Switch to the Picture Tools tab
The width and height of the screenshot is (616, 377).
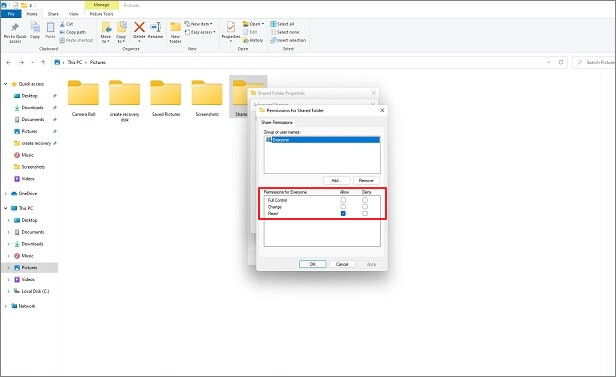(101, 14)
